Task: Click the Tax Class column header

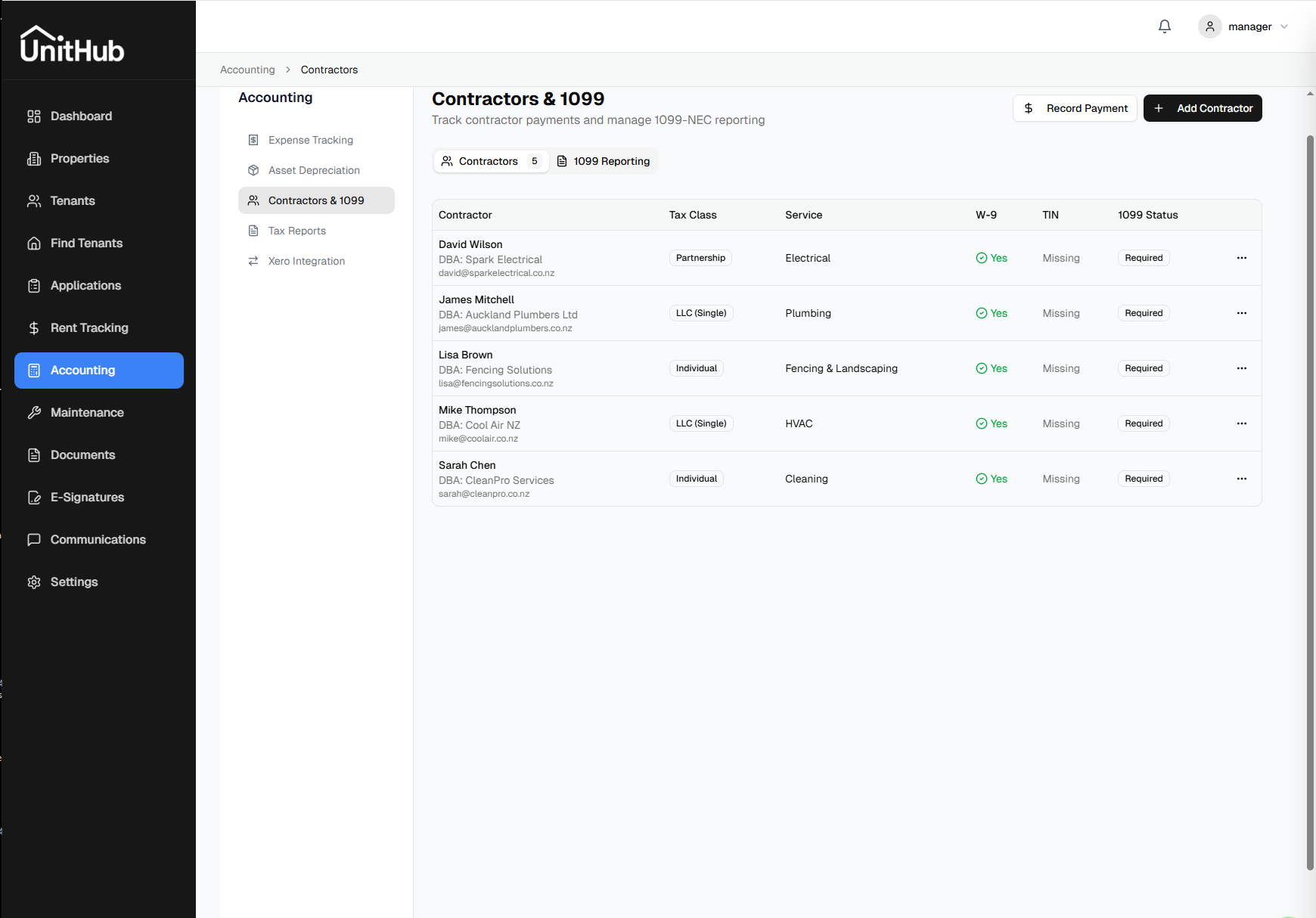Action: pyautogui.click(x=693, y=215)
